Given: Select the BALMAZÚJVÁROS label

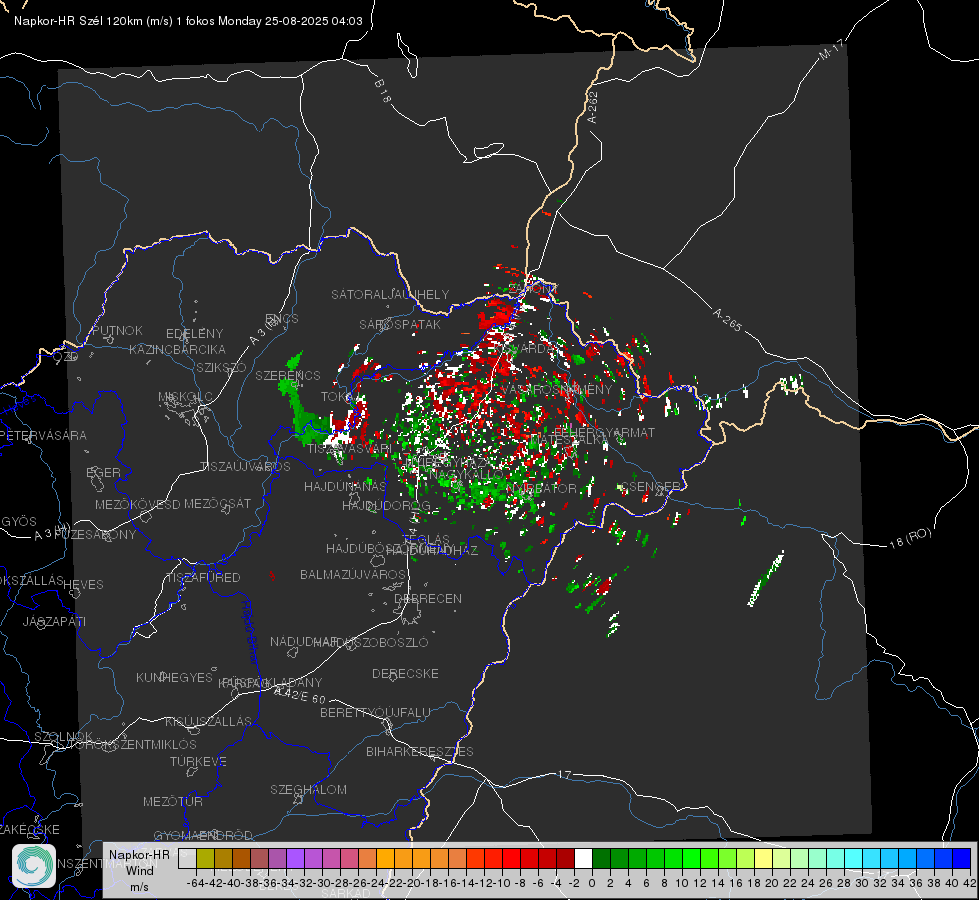Looking at the screenshot, I should pyautogui.click(x=353, y=574).
